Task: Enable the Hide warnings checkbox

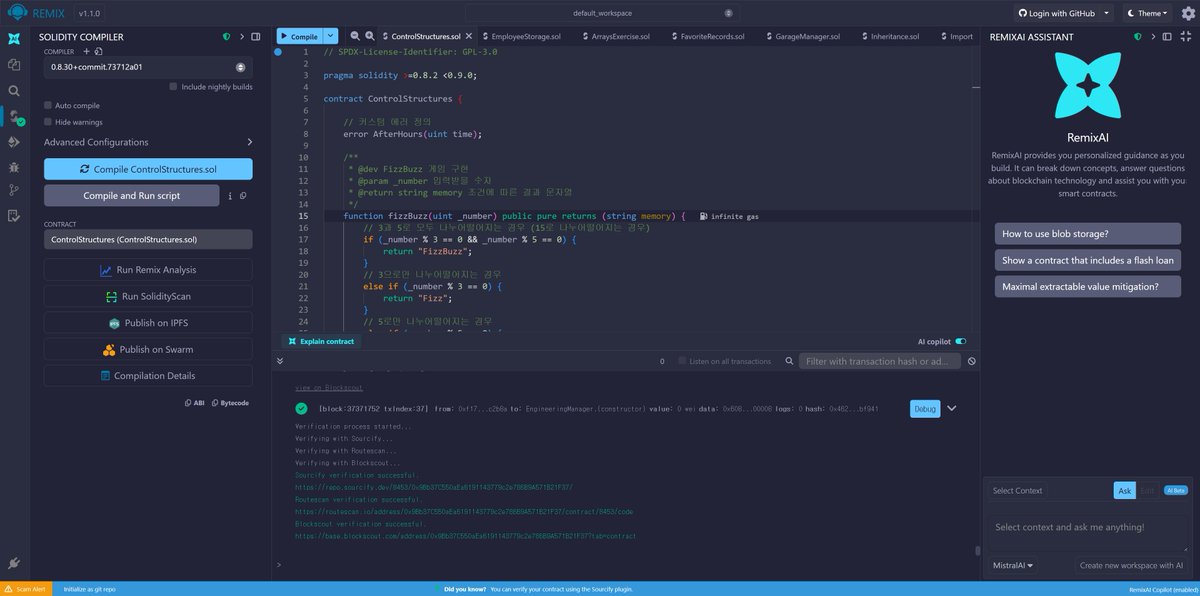Action: (48, 122)
